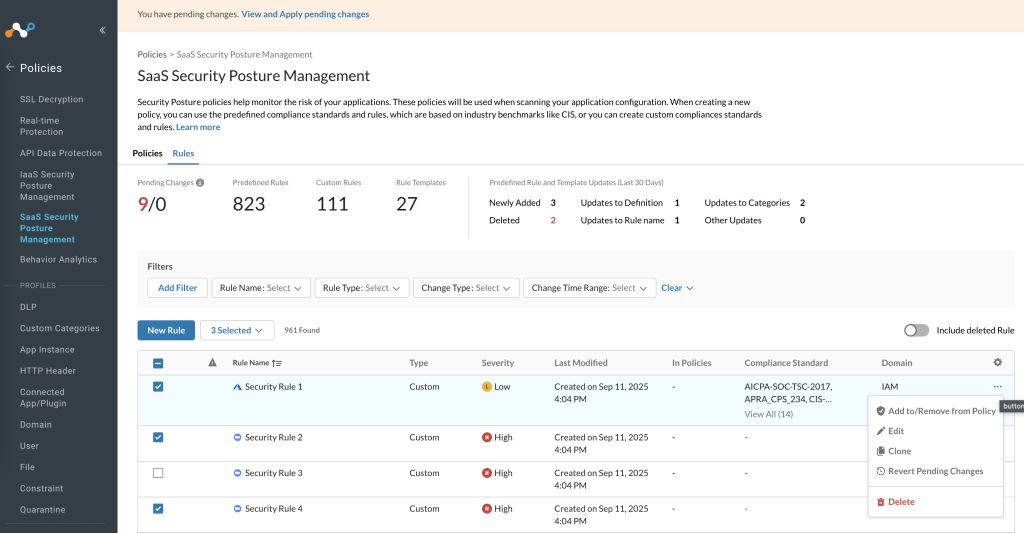Collapse the sidebar with double-chevron icon
The height and width of the screenshot is (533, 1024).
(103, 30)
